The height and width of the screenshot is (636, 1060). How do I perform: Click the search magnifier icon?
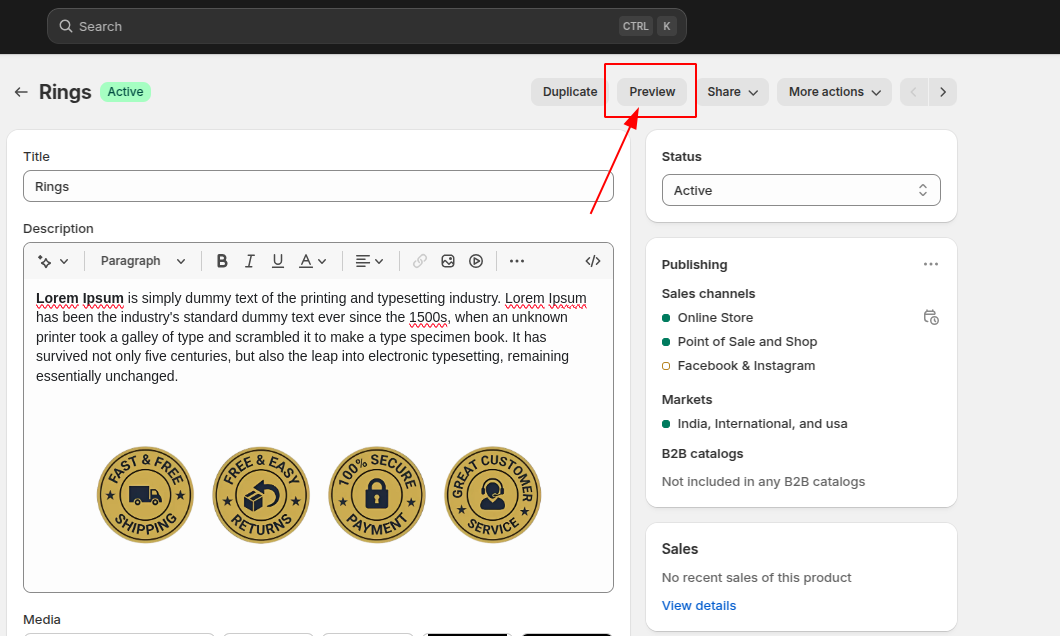tap(66, 26)
